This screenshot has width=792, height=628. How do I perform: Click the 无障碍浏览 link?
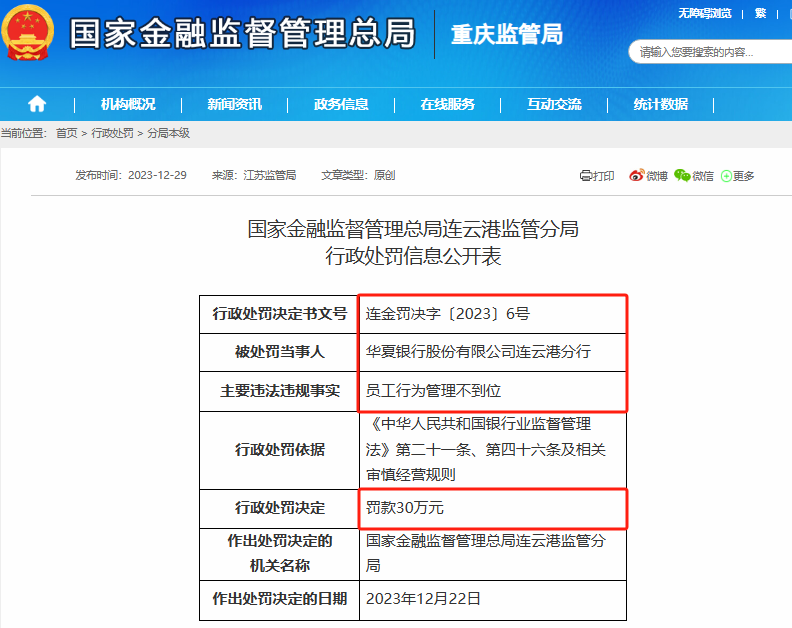click(x=705, y=14)
